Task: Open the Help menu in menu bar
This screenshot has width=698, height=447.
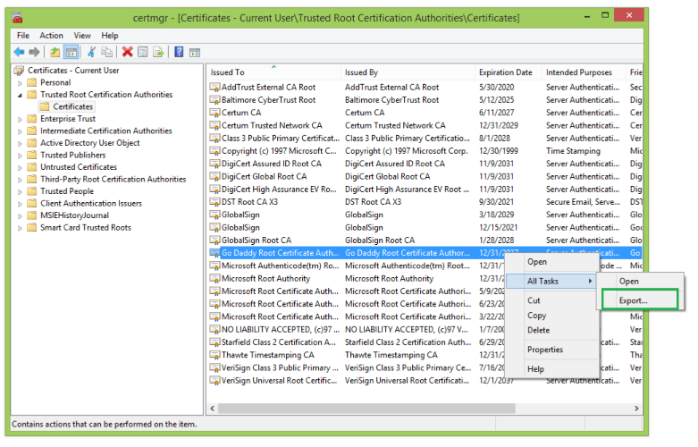Action: coord(110,36)
